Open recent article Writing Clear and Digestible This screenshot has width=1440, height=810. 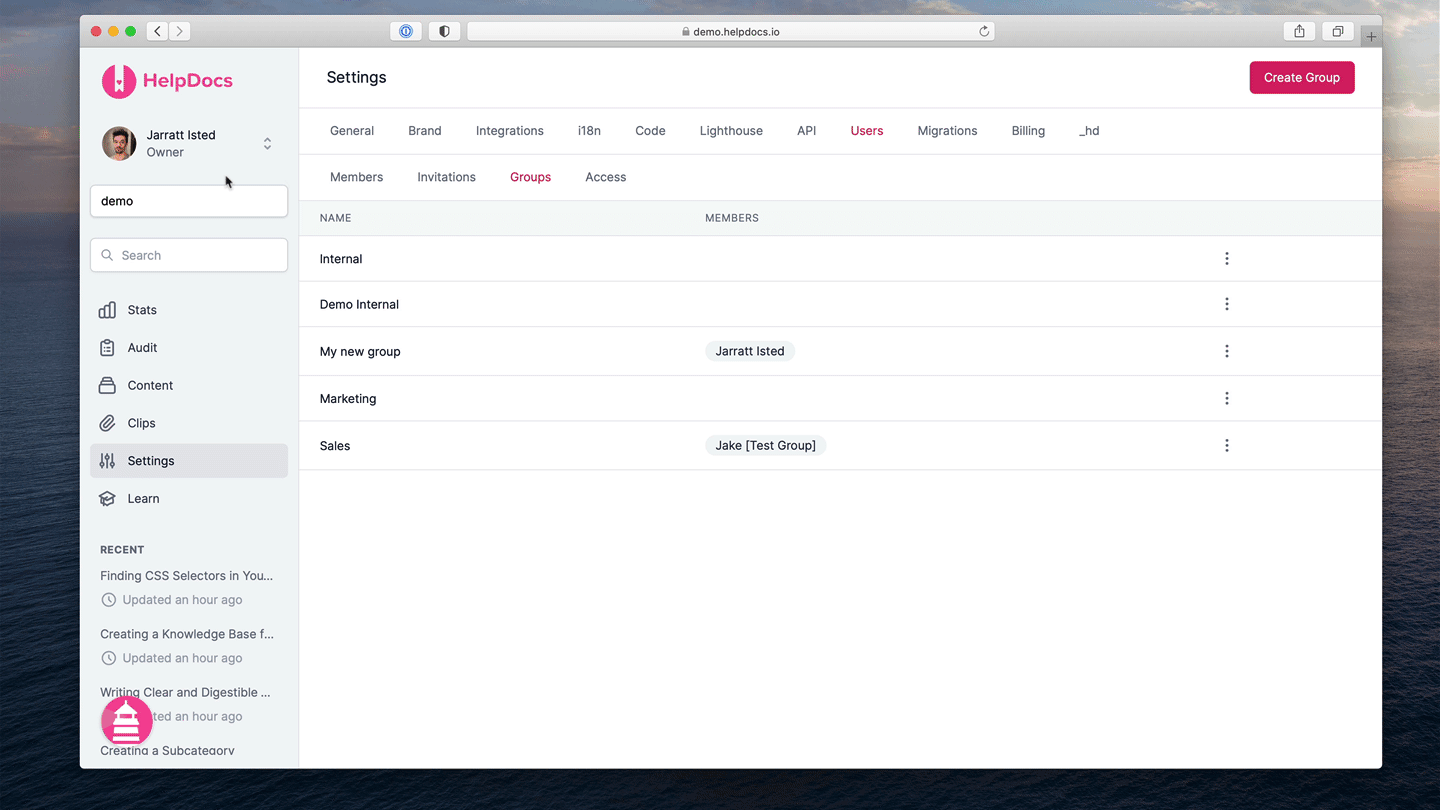pos(185,692)
